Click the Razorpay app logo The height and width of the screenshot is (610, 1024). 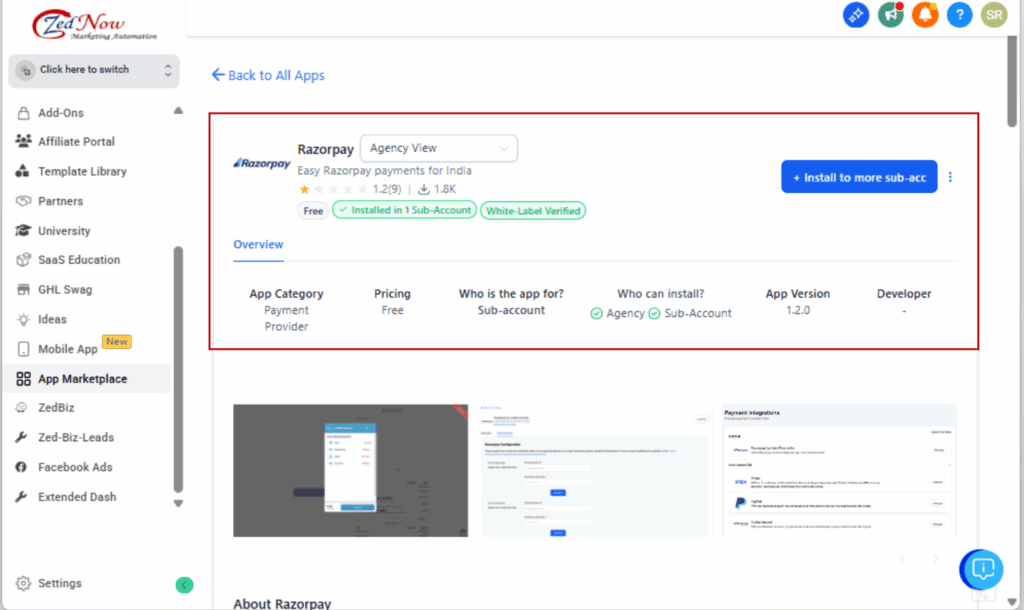(262, 163)
